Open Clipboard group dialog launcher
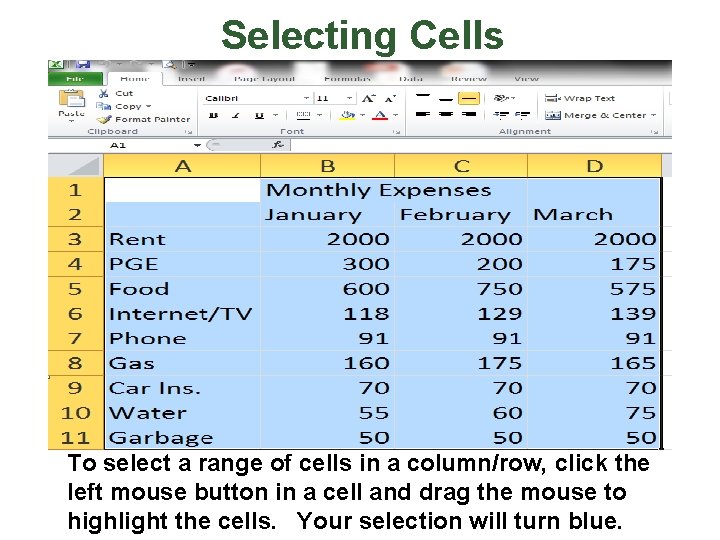 coord(188,132)
